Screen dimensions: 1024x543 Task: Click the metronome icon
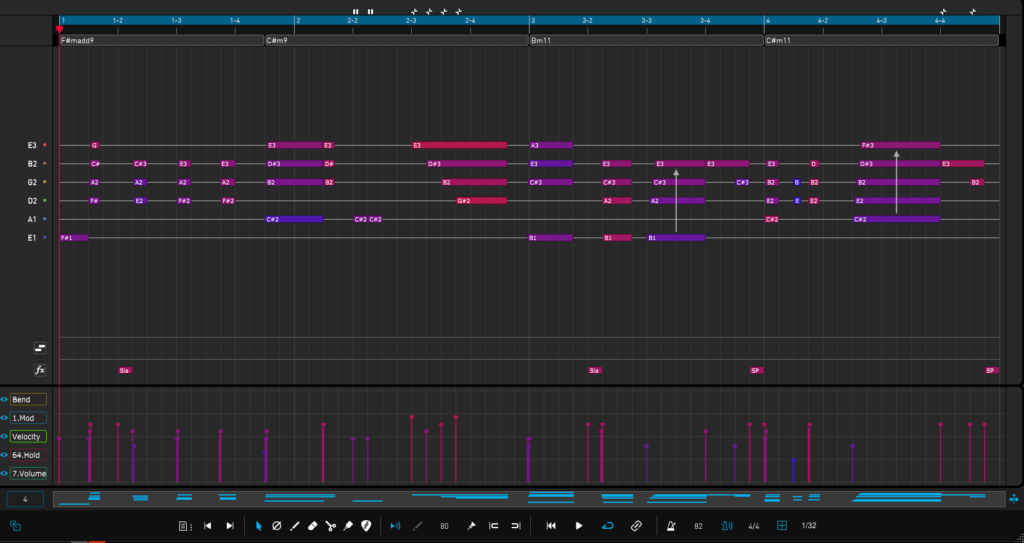(x=671, y=526)
